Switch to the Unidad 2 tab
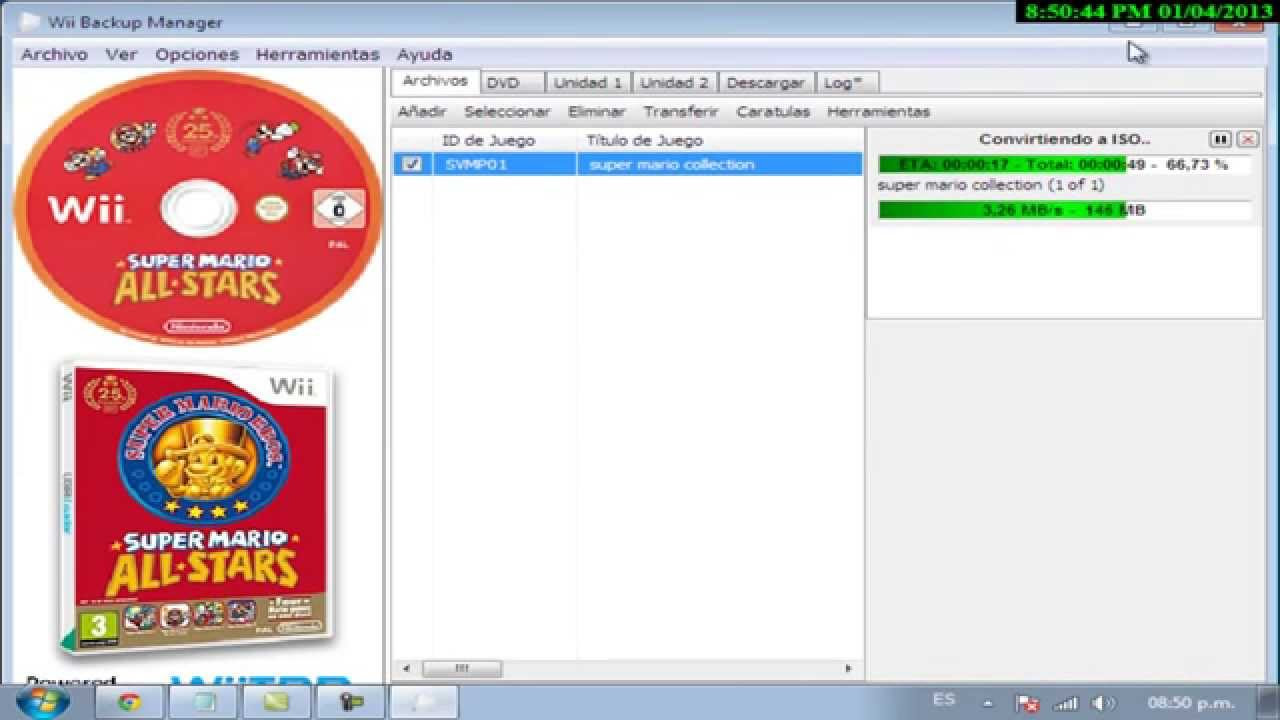Image resolution: width=1280 pixels, height=720 pixels. [674, 83]
